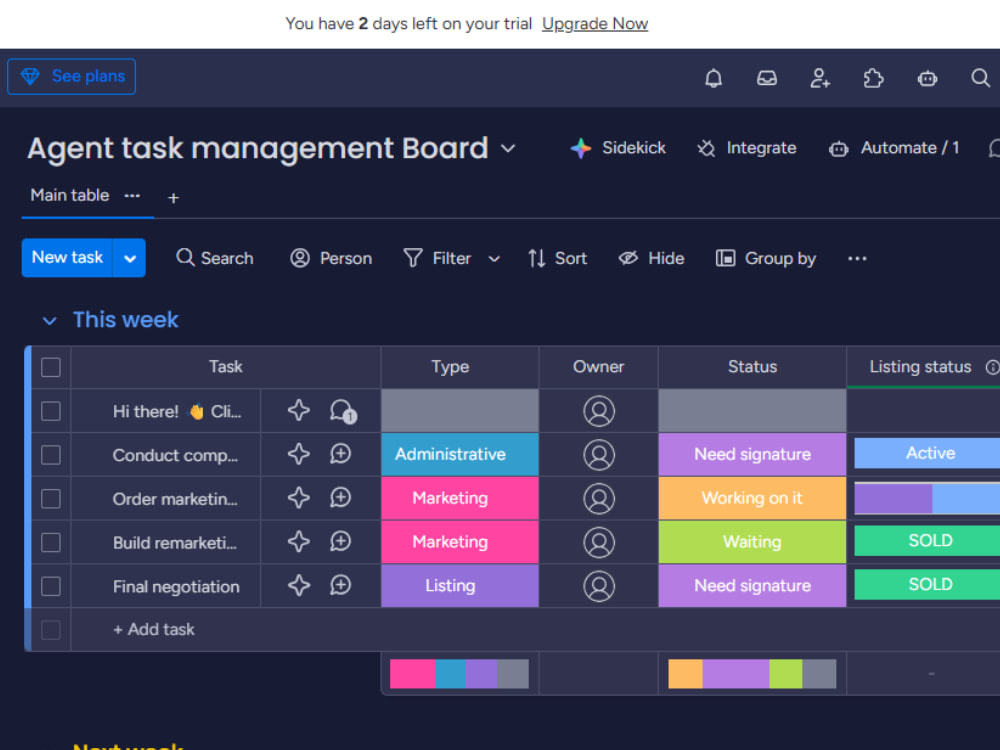Open the apps puzzle piece icon
Screen dimensions: 1000x750
(873, 78)
